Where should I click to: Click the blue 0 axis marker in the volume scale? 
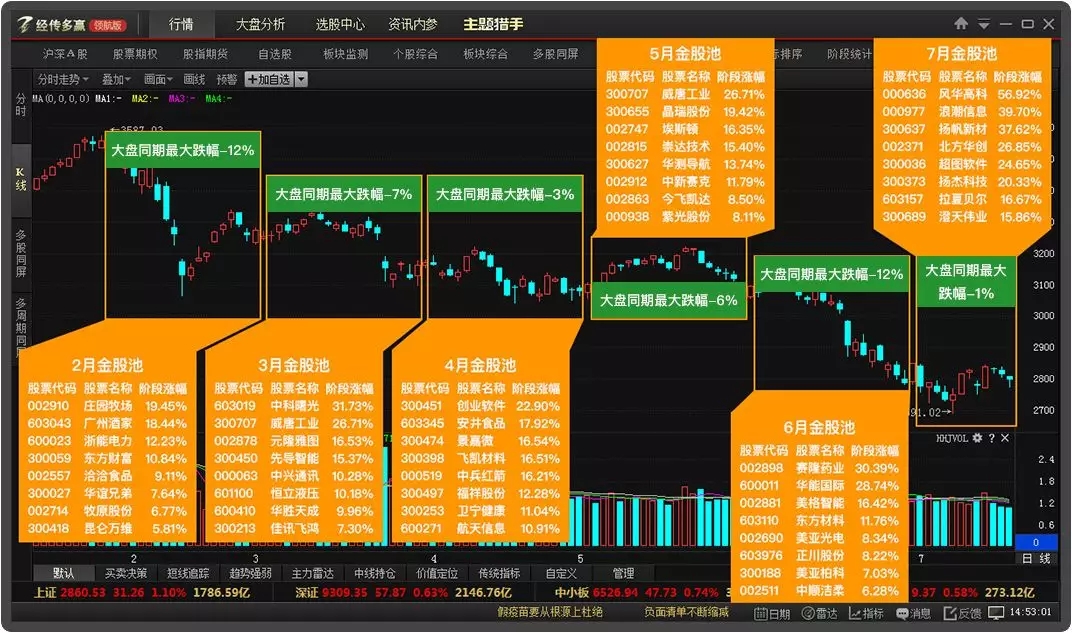tap(1036, 543)
